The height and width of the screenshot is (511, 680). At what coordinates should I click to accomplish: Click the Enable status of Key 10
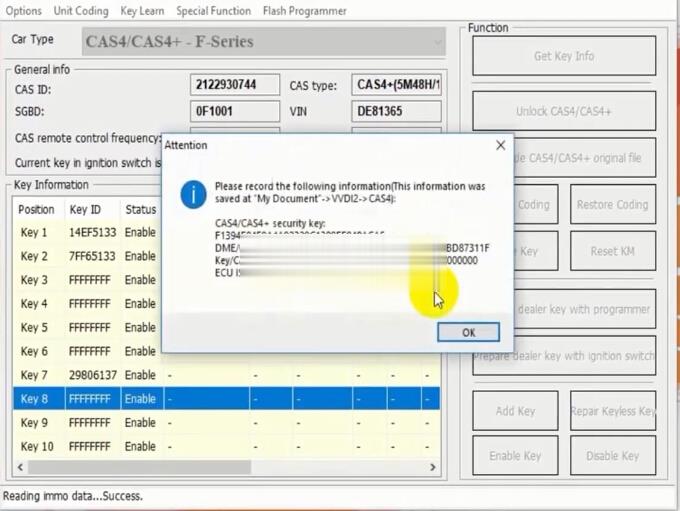click(x=140, y=446)
